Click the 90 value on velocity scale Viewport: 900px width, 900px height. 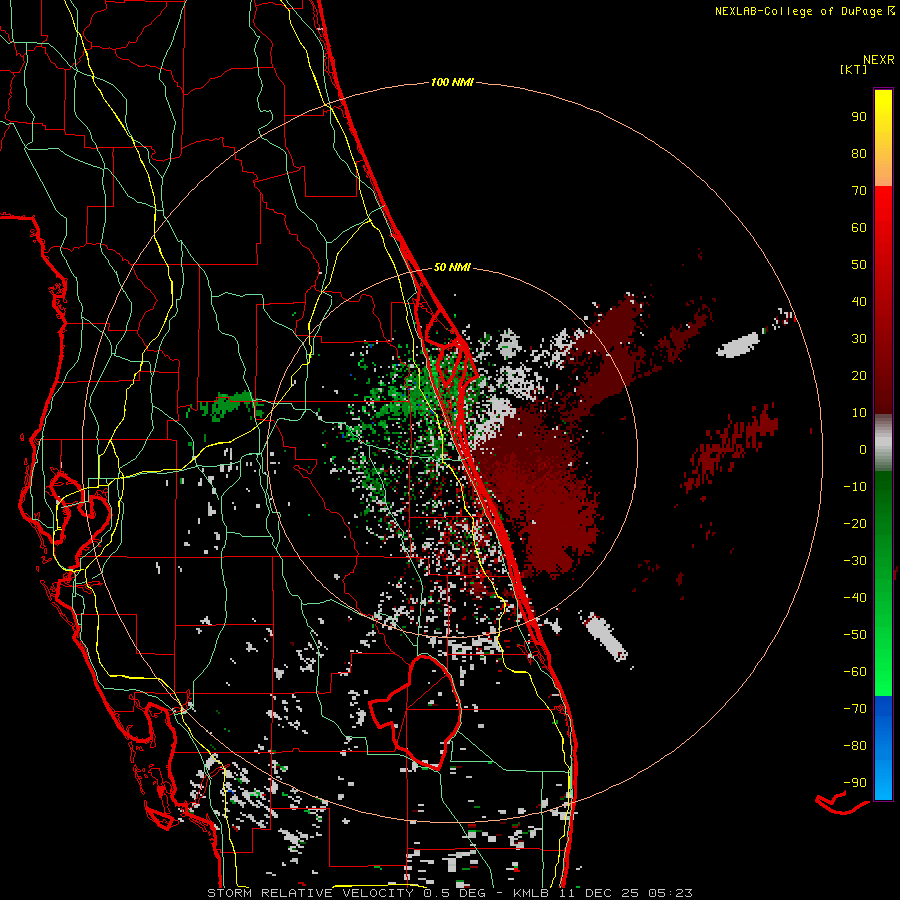(x=858, y=117)
